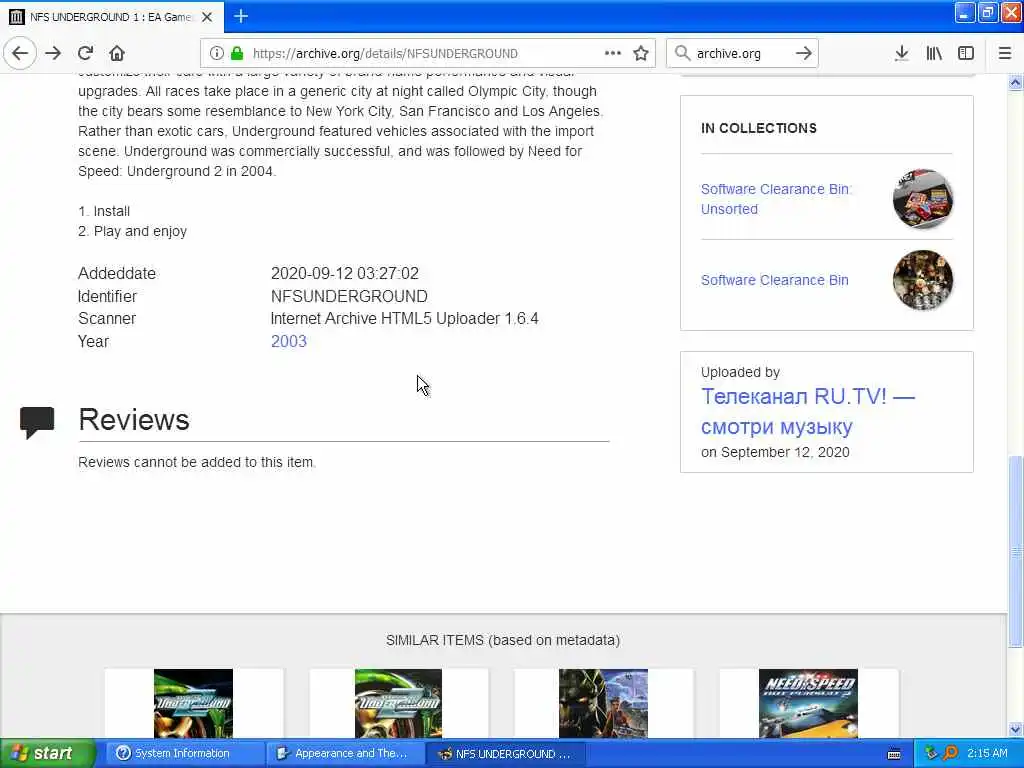Viewport: 1024px width, 768px height.
Task: Click the Software Clearance Bin round thumbnail
Action: pyautogui.click(x=923, y=280)
